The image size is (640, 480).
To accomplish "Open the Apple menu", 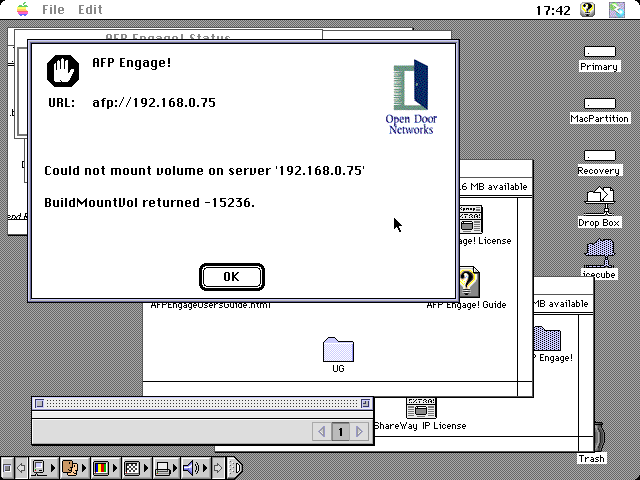I will 23,9.
